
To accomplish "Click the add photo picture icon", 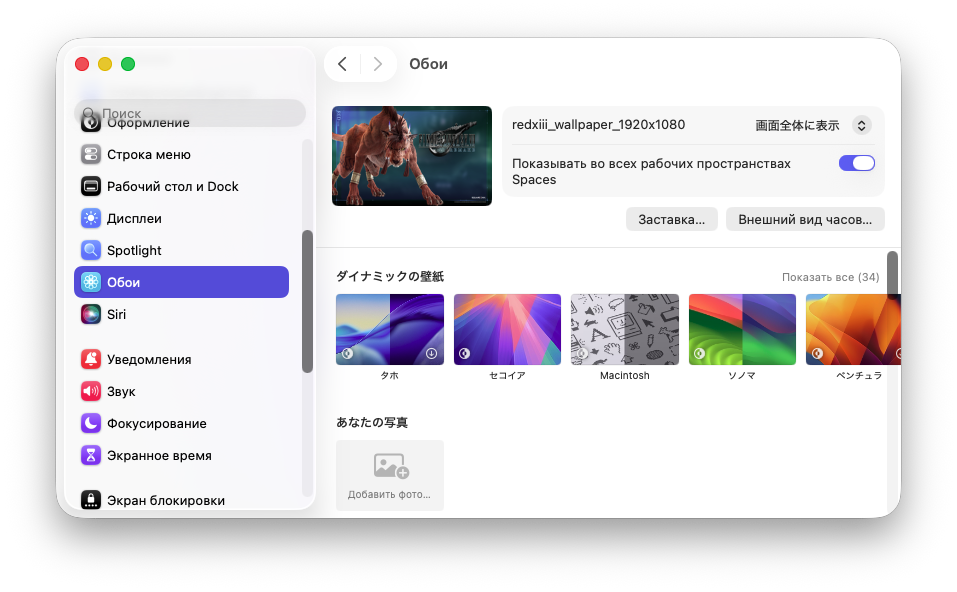I will (x=391, y=466).
